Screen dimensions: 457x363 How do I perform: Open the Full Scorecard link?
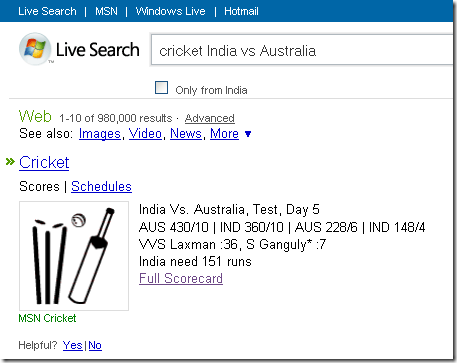coord(181,278)
